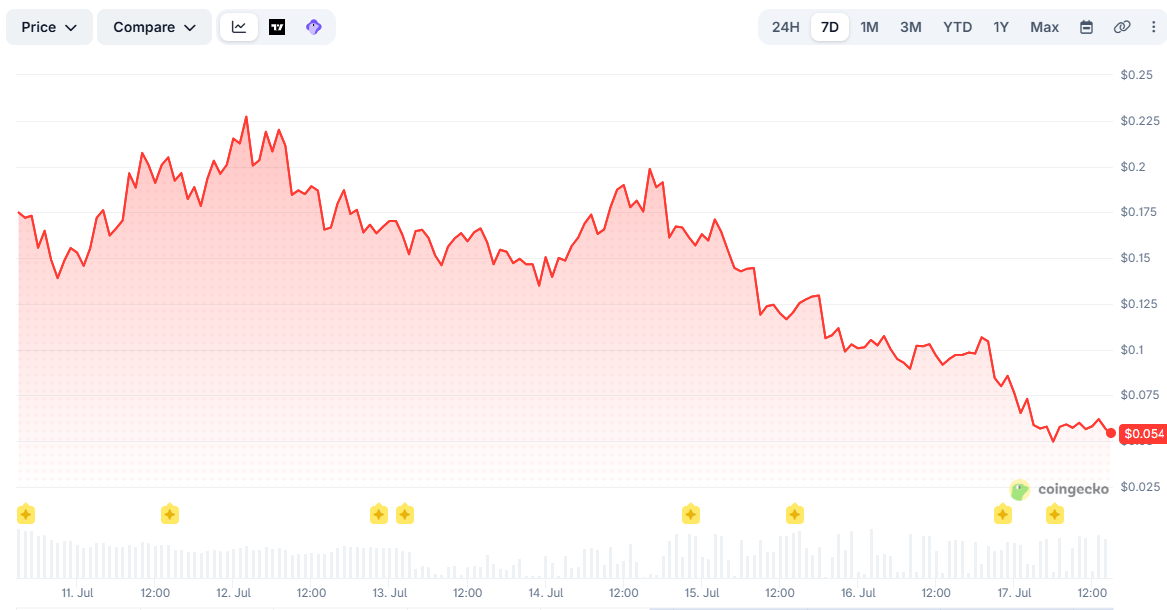
Task: Choose the YTD time range
Action: point(957,28)
